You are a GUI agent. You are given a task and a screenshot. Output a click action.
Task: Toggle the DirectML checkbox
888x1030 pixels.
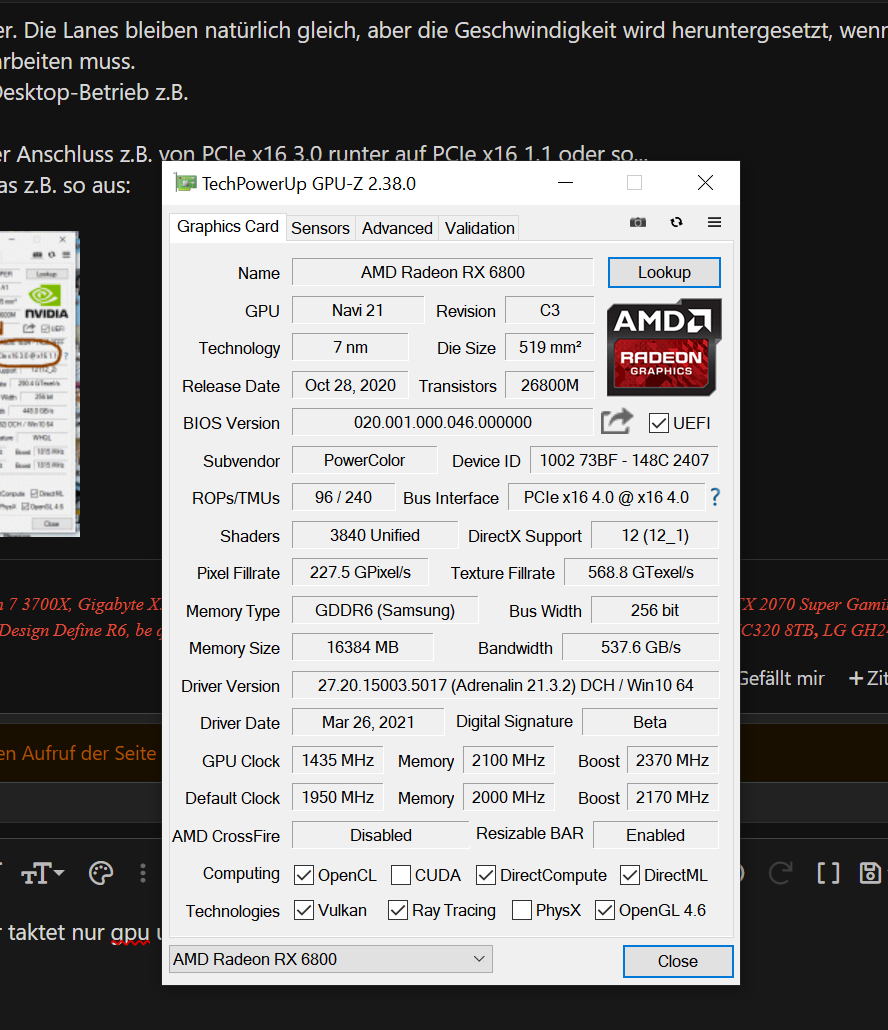(x=630, y=875)
